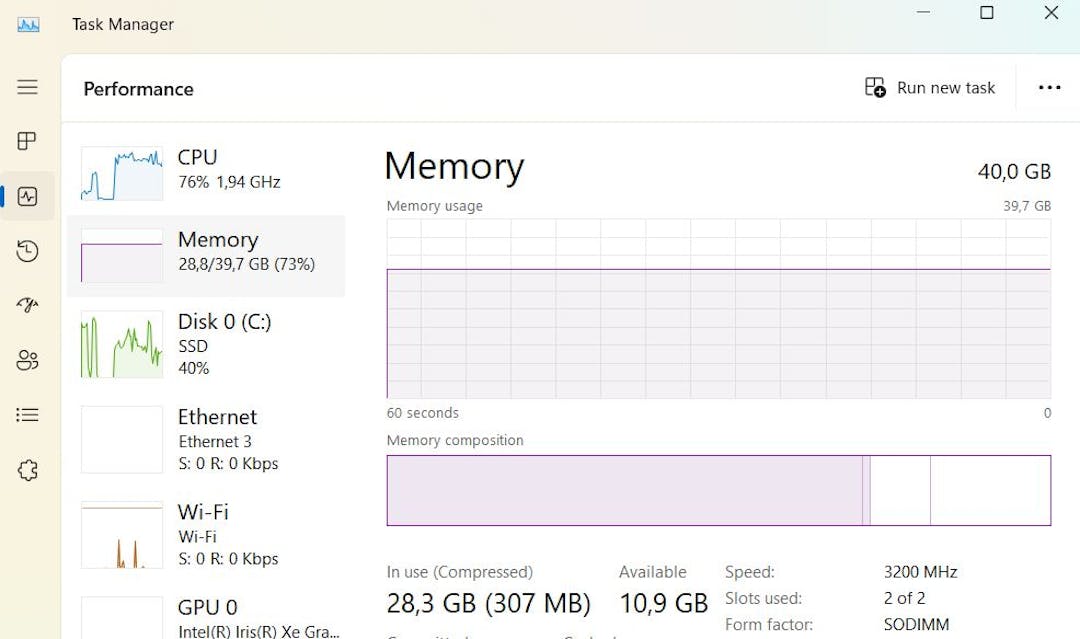This screenshot has height=639, width=1080.
Task: Open the three-dot more options menu
Action: (x=1049, y=87)
